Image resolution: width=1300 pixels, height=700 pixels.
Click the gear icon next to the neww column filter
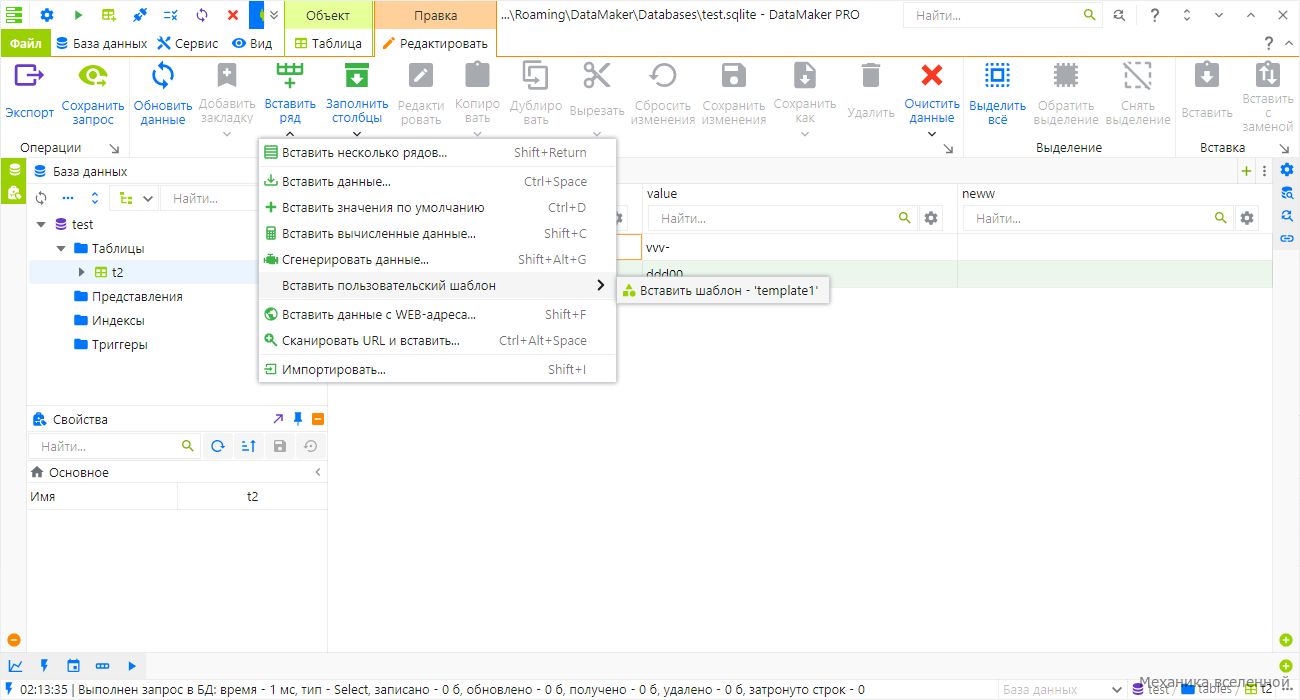click(x=1247, y=218)
